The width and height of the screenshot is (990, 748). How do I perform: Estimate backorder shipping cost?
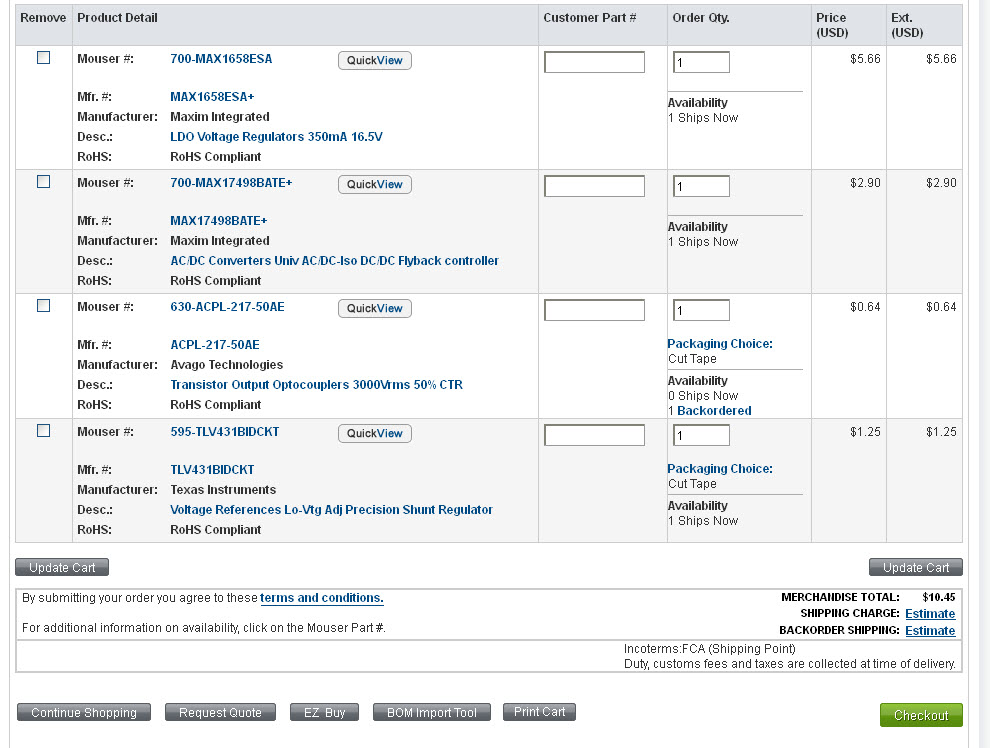(x=930, y=631)
